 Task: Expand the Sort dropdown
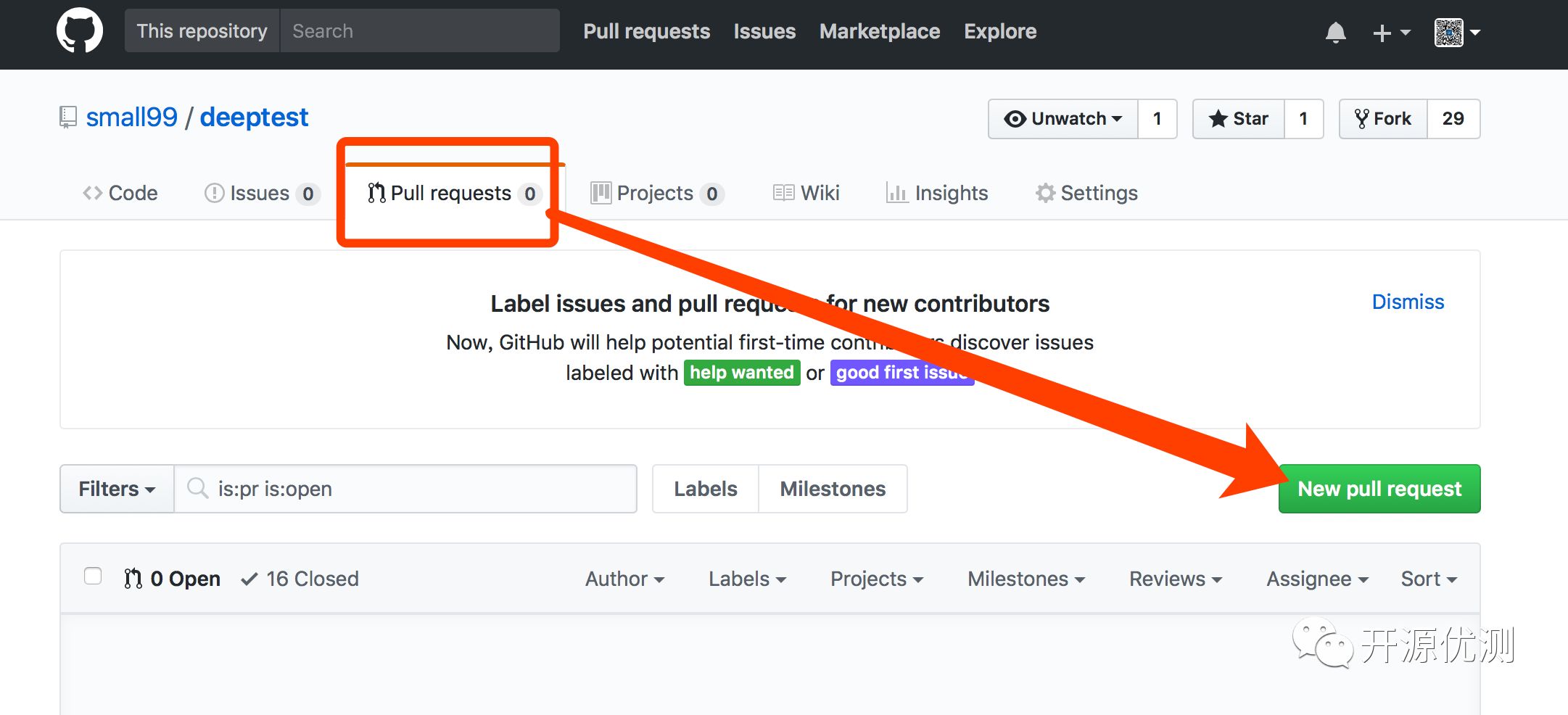(1429, 579)
